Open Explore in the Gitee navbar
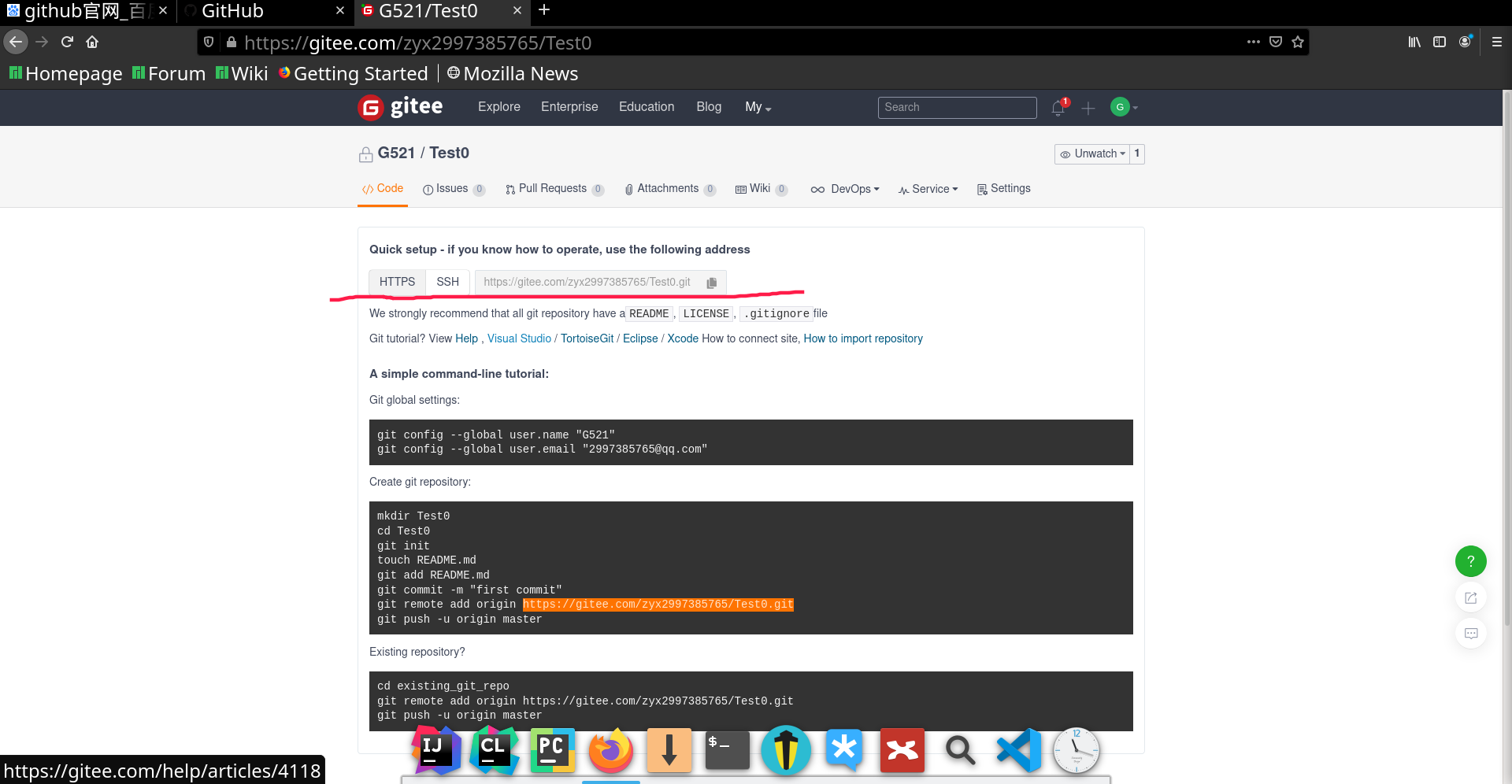Image resolution: width=1512 pixels, height=784 pixels. coord(499,107)
